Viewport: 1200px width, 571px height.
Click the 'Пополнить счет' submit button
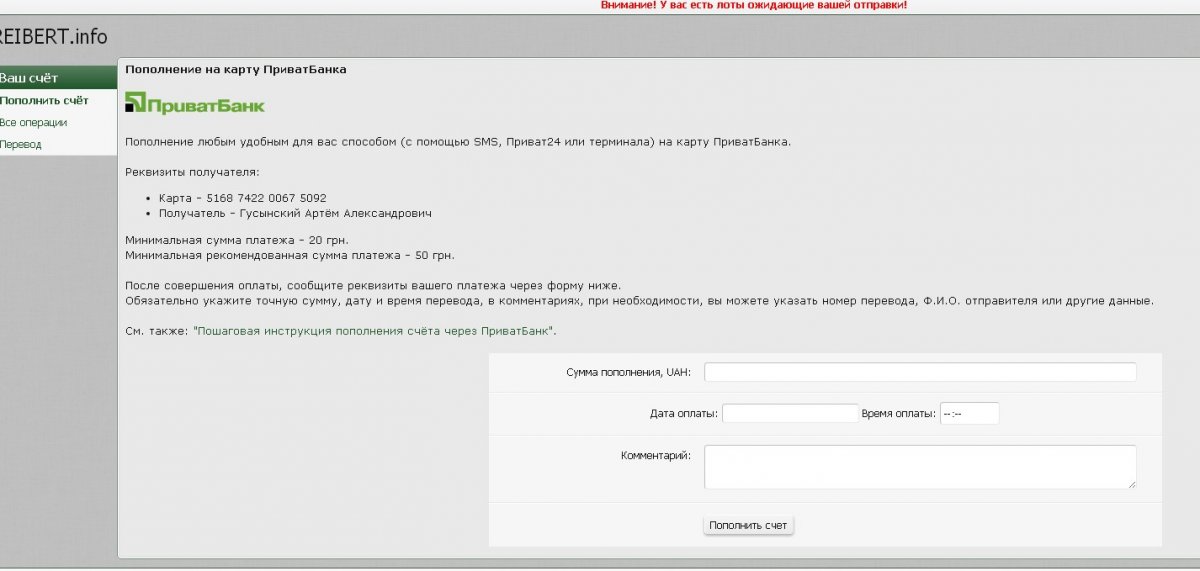(x=748, y=525)
